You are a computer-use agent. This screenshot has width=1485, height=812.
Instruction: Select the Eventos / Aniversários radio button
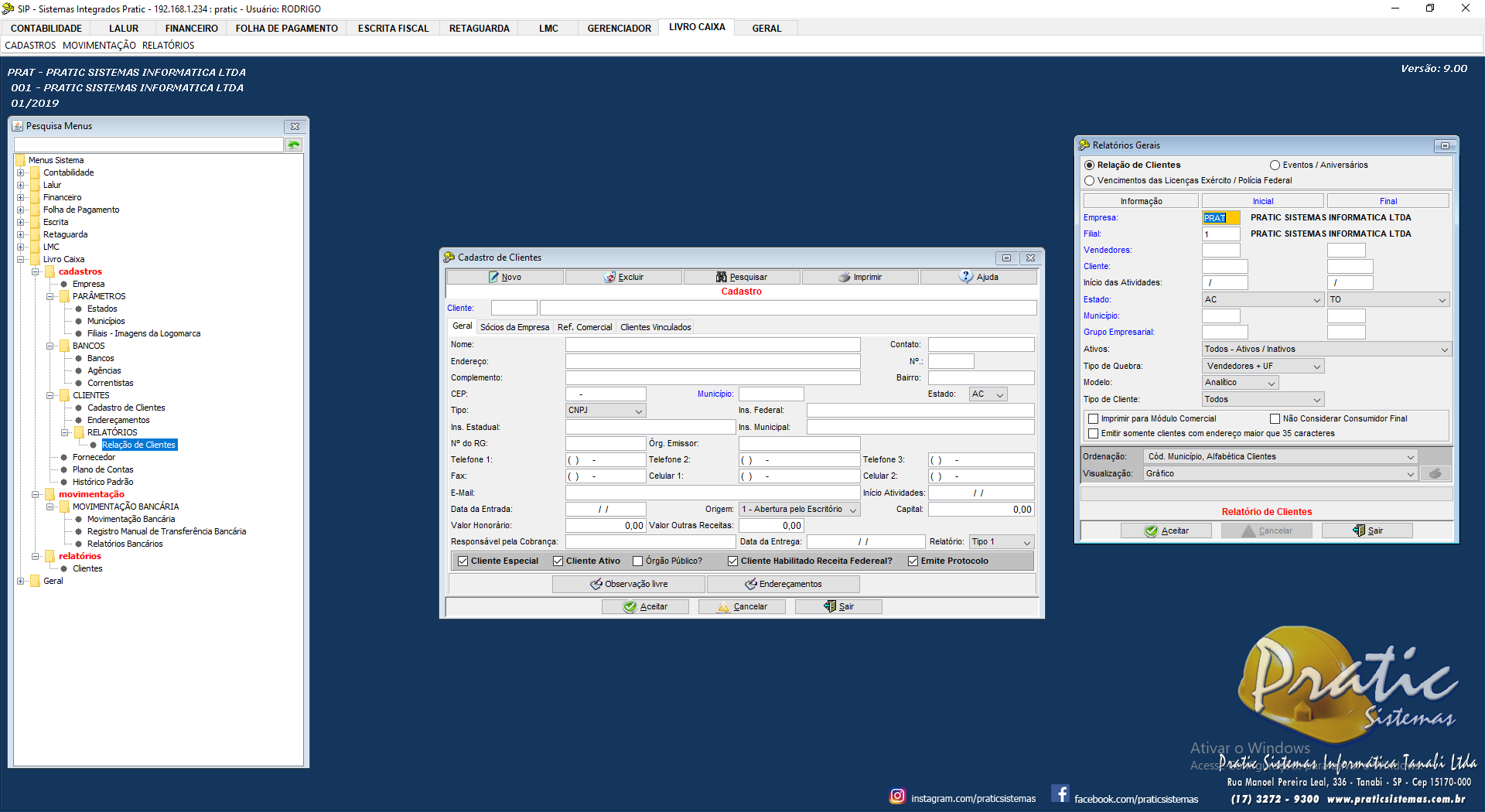point(1275,165)
